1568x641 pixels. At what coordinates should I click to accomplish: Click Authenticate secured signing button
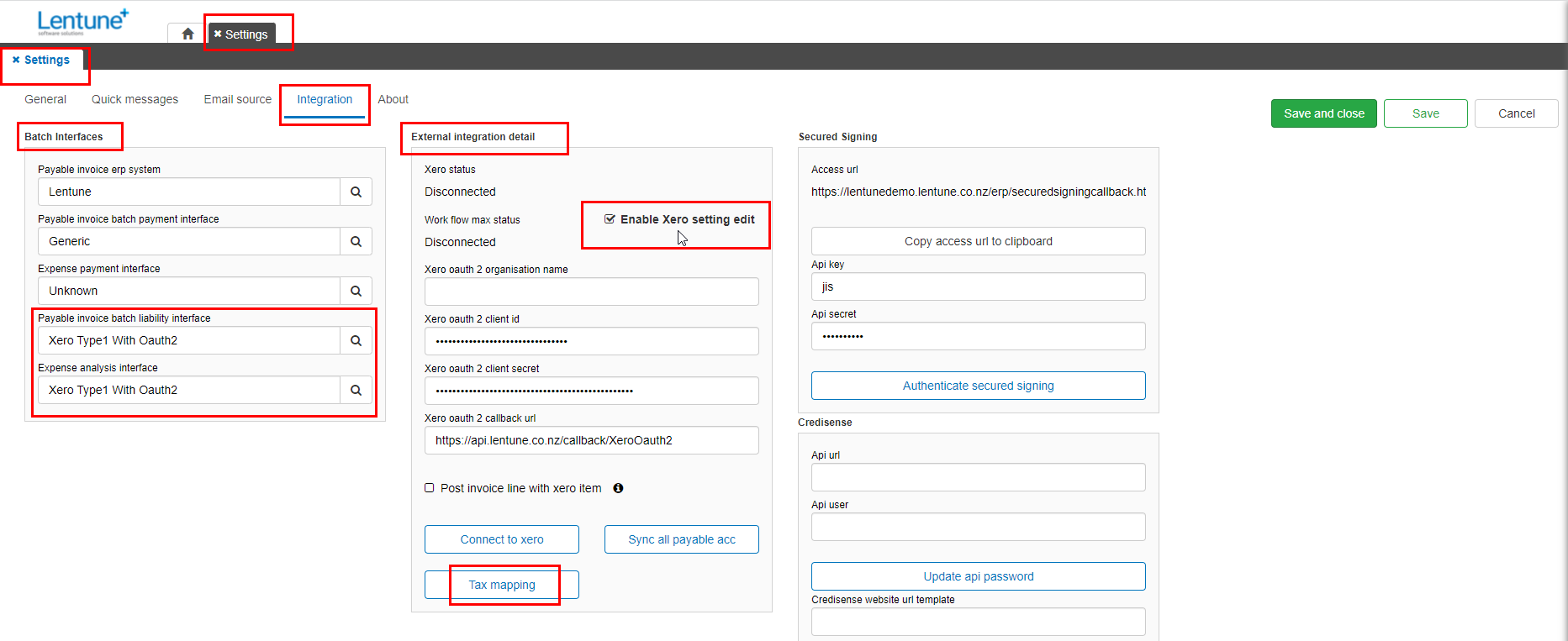point(978,386)
